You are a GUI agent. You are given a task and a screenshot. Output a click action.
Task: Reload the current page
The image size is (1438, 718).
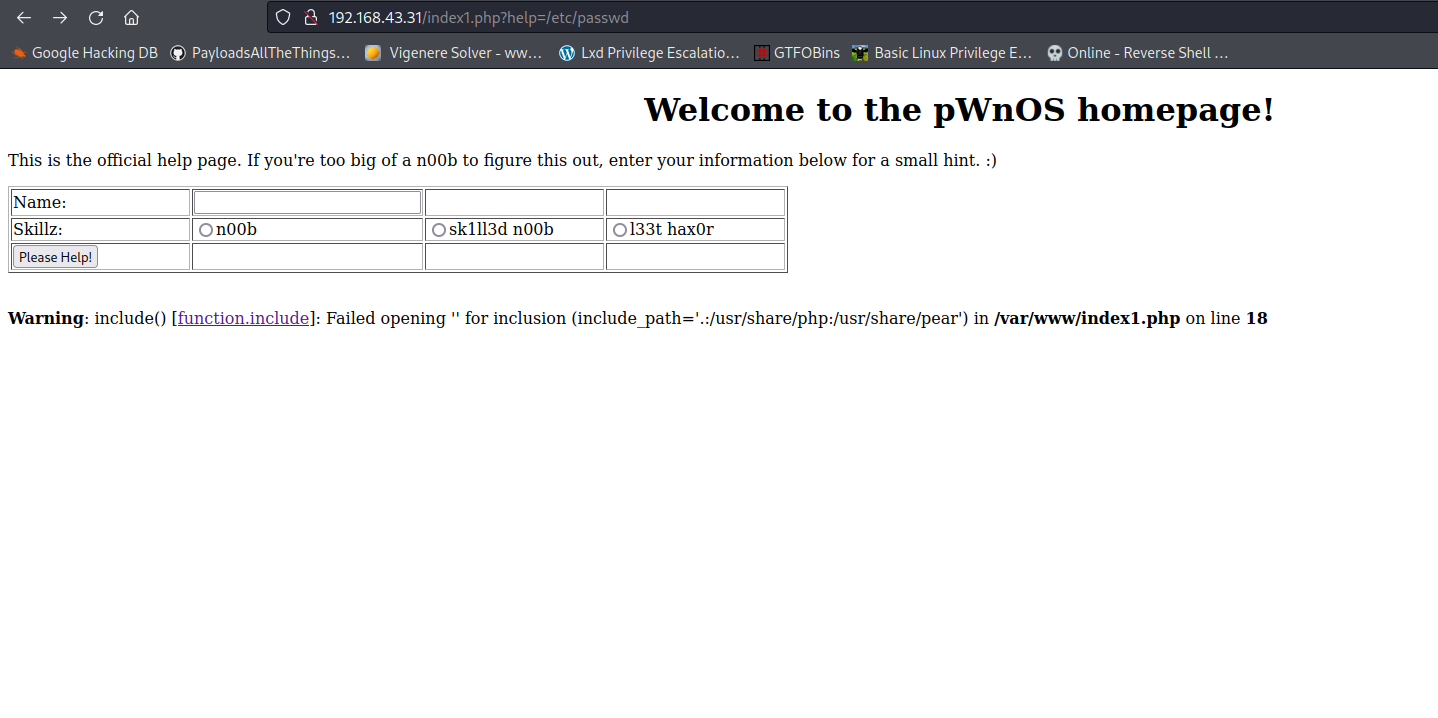[x=96, y=18]
